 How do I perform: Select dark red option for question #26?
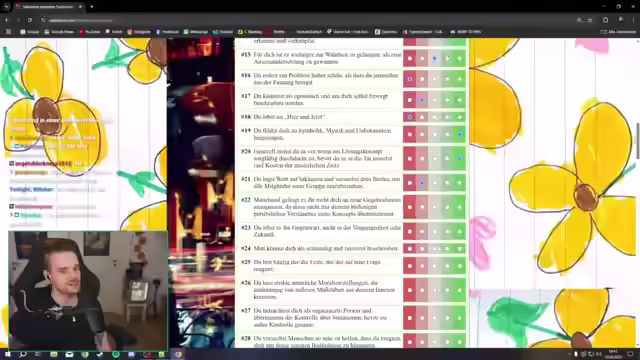409,290
